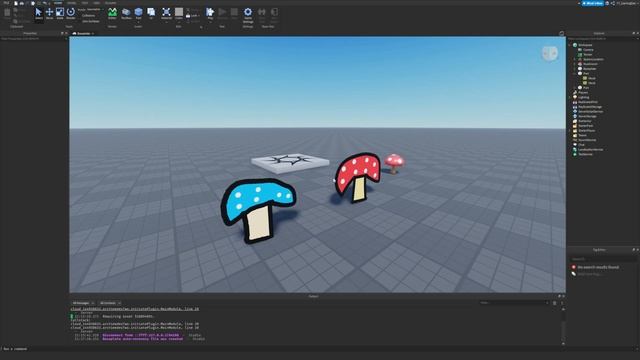The image size is (640, 360).
Task: Select SoundService in Explorer
Action: click(587, 140)
